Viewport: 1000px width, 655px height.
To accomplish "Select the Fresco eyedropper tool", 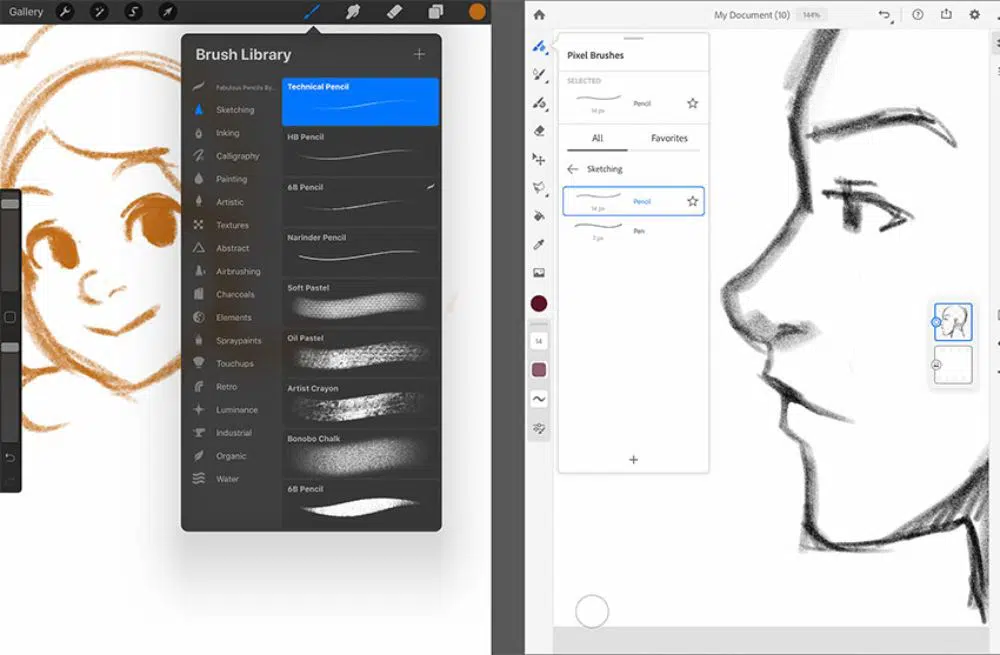I will [539, 244].
